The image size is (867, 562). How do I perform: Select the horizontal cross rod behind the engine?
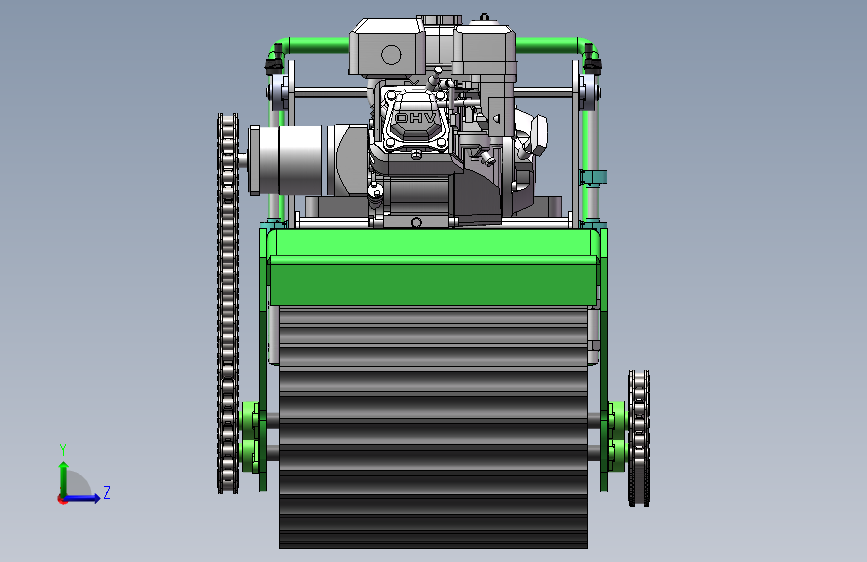pos(330,91)
